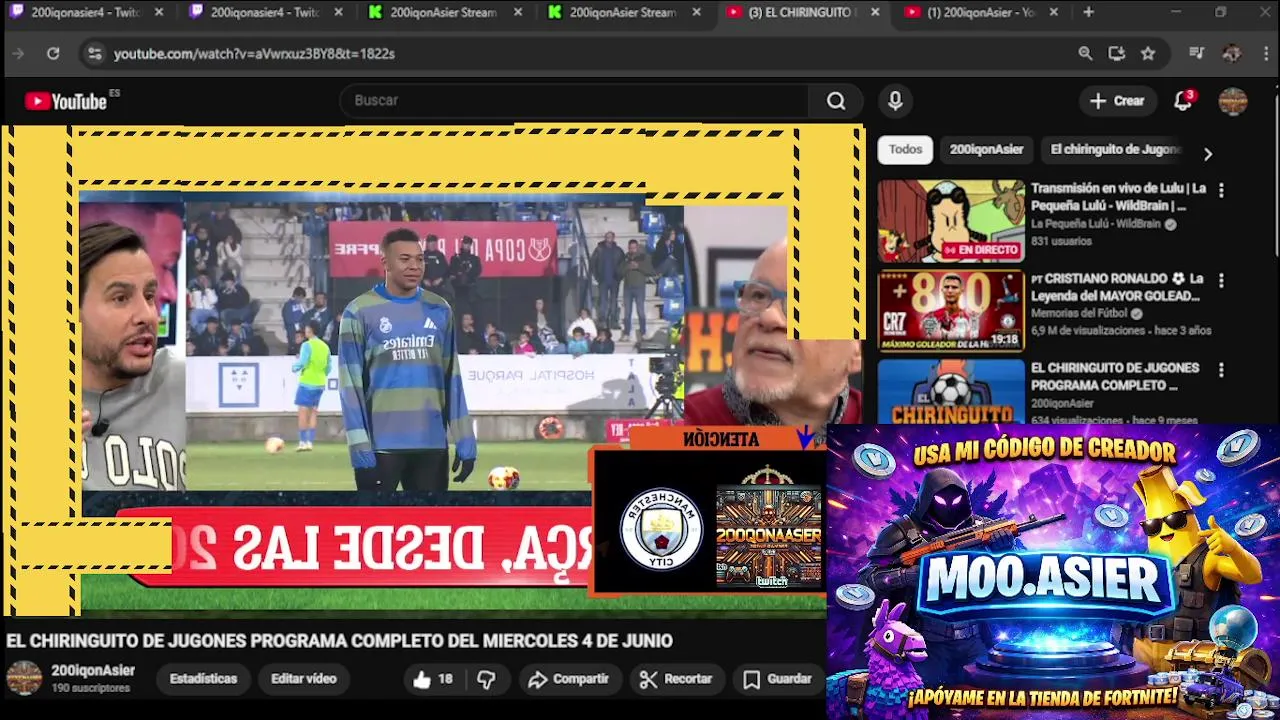Open the YouTube account avatar menu
This screenshot has height=720, width=1280.
(x=1233, y=101)
